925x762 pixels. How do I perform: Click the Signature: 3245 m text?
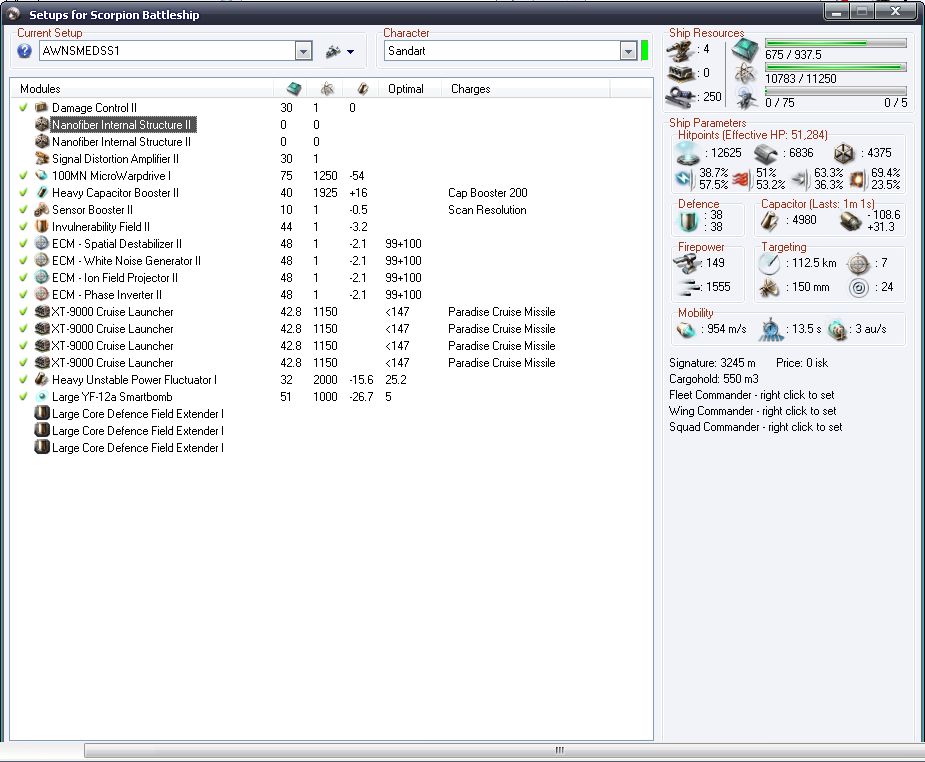(712, 363)
